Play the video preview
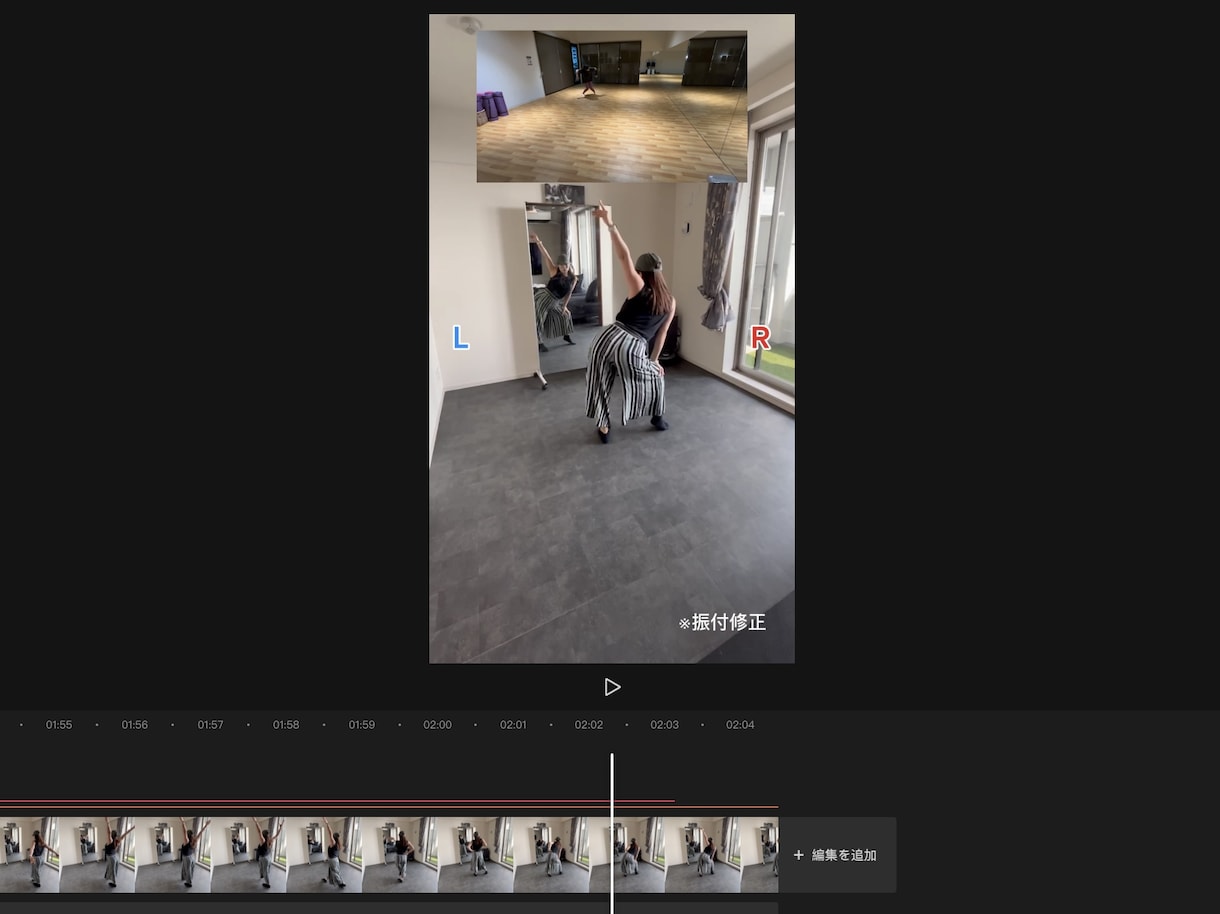 coord(612,687)
